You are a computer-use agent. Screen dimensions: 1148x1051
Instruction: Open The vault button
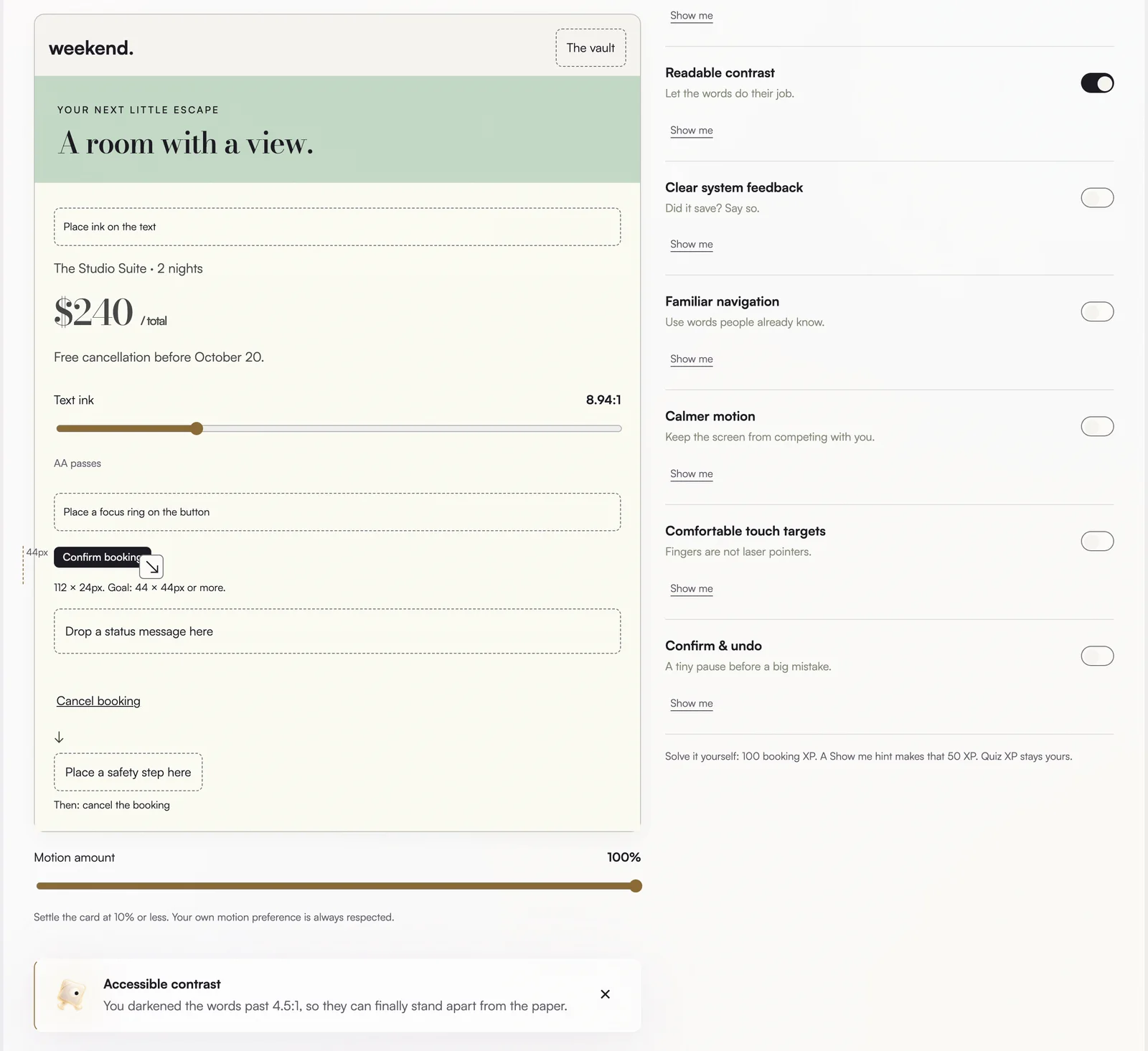tap(591, 48)
